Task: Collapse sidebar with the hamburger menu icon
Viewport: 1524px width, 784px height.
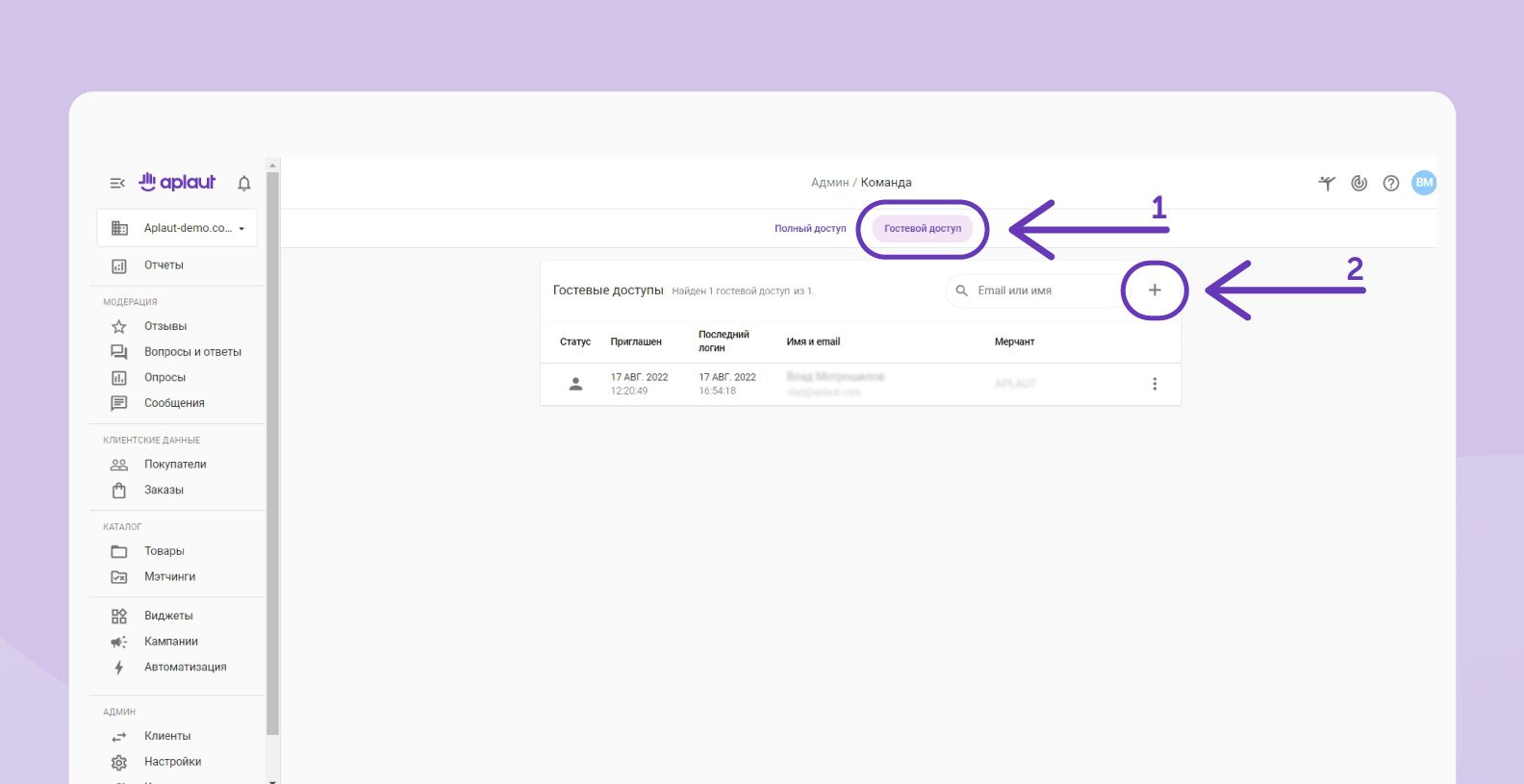Action: point(117,183)
